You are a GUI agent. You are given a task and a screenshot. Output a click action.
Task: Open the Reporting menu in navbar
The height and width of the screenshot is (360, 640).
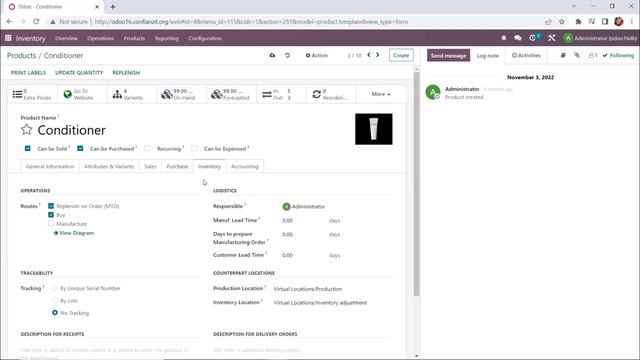(x=167, y=38)
